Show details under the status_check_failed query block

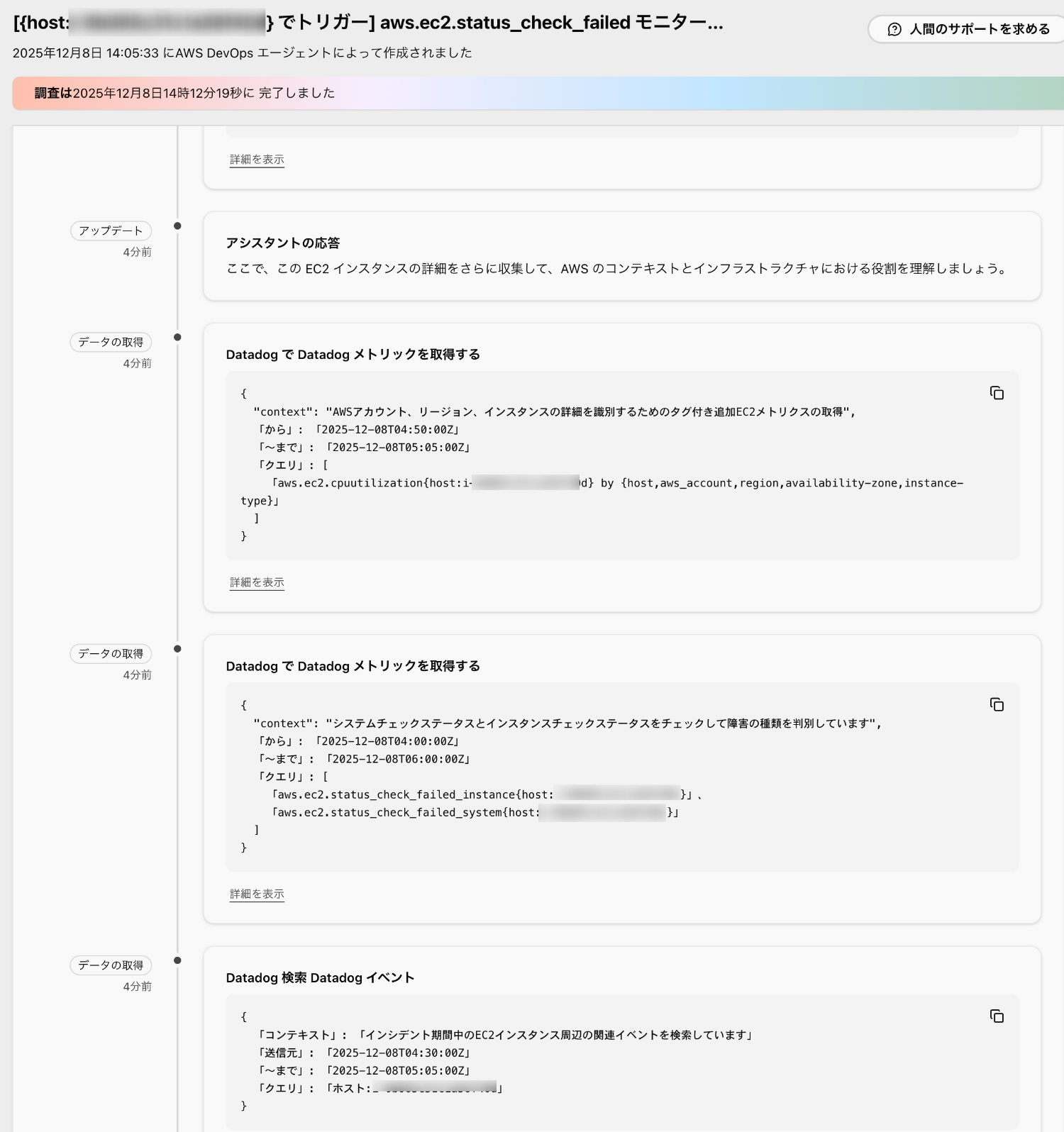point(257,894)
